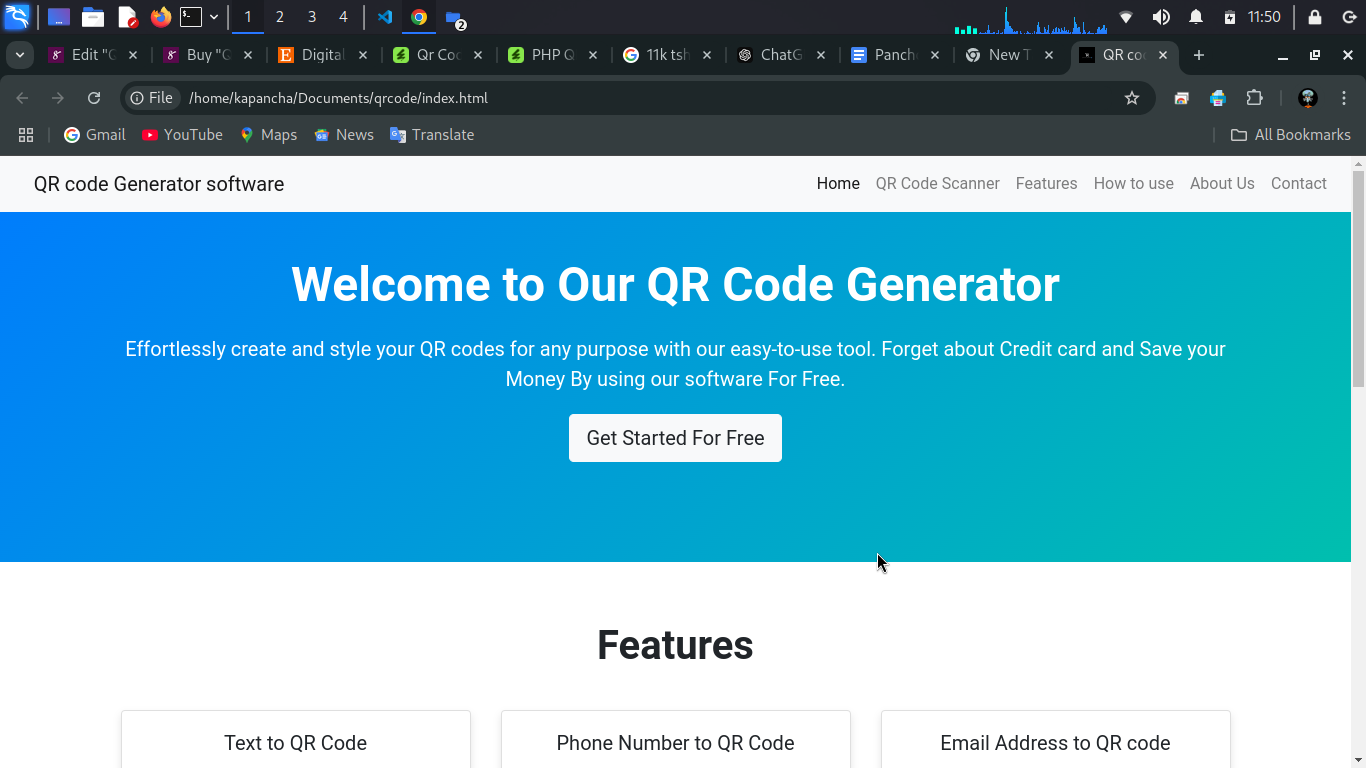This screenshot has height=768, width=1366.
Task: Click "Get Started For Free"
Action: tap(675, 438)
